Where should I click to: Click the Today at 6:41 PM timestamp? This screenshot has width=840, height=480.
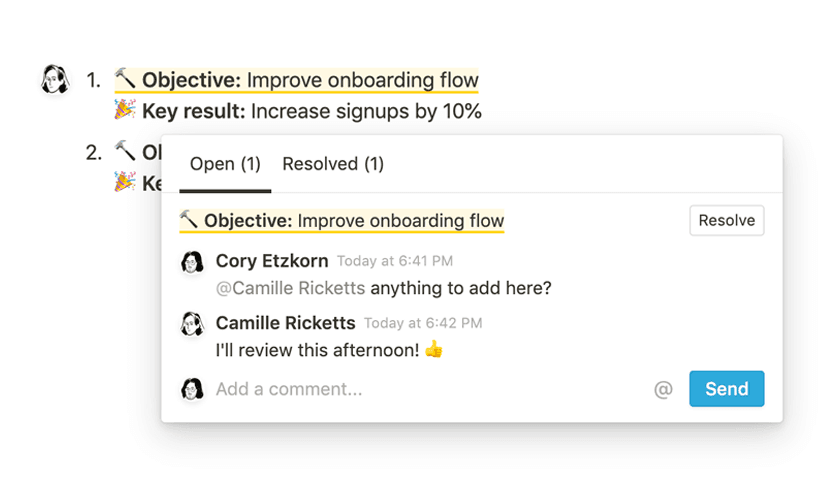tap(395, 262)
